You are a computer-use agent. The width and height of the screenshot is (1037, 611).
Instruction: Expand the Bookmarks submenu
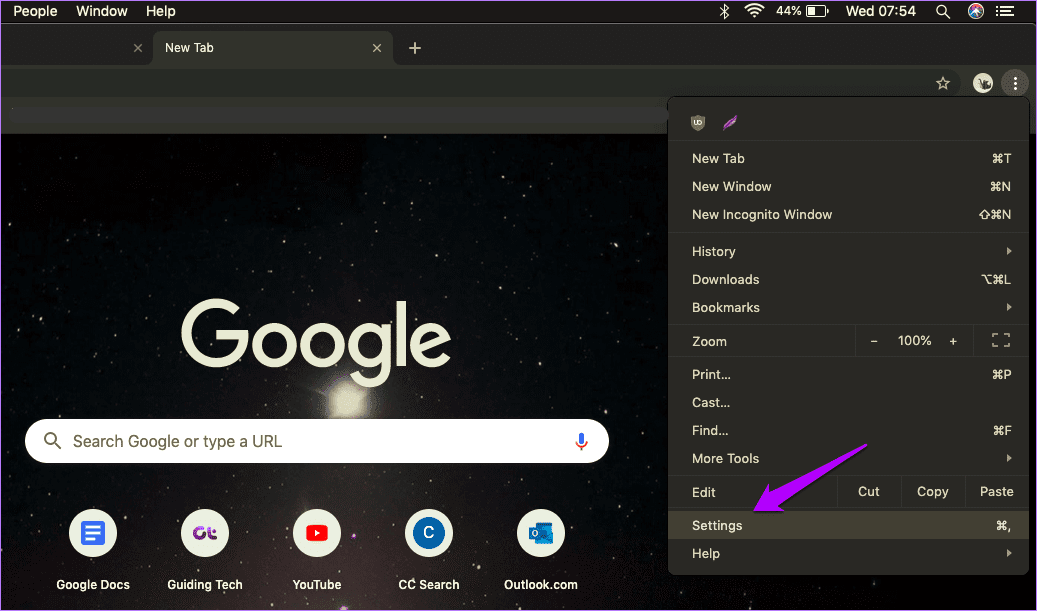(x=849, y=307)
